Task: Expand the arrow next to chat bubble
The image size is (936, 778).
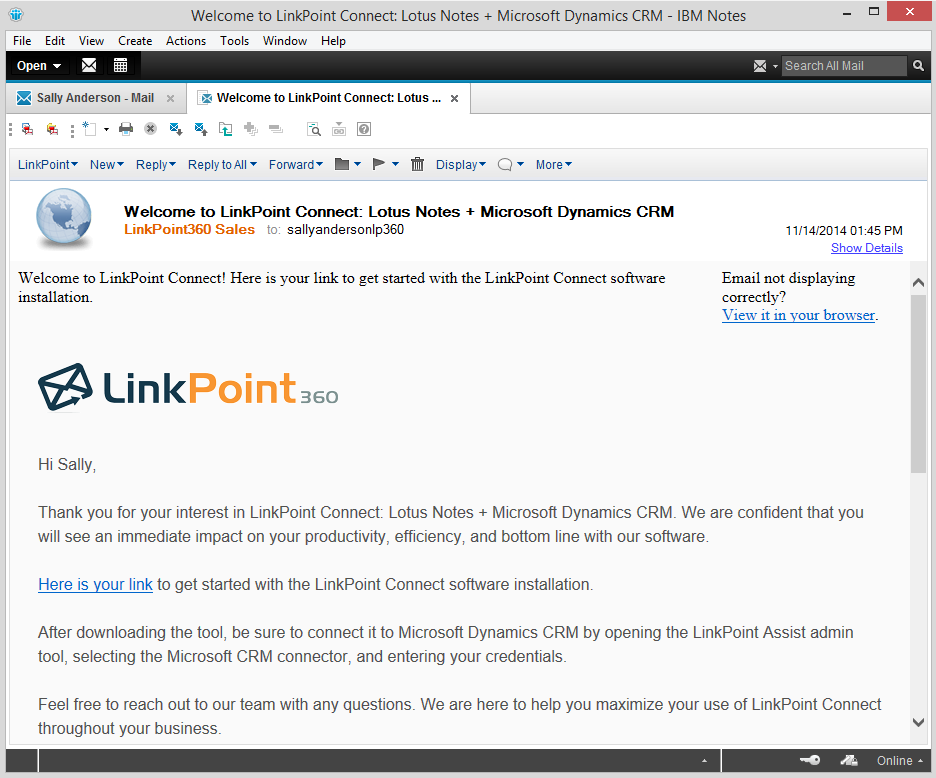Action: [521, 164]
